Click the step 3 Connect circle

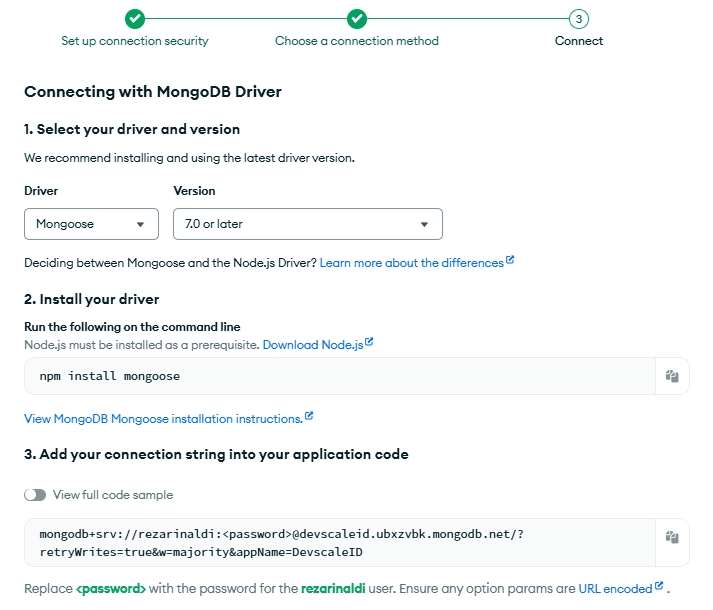578,19
